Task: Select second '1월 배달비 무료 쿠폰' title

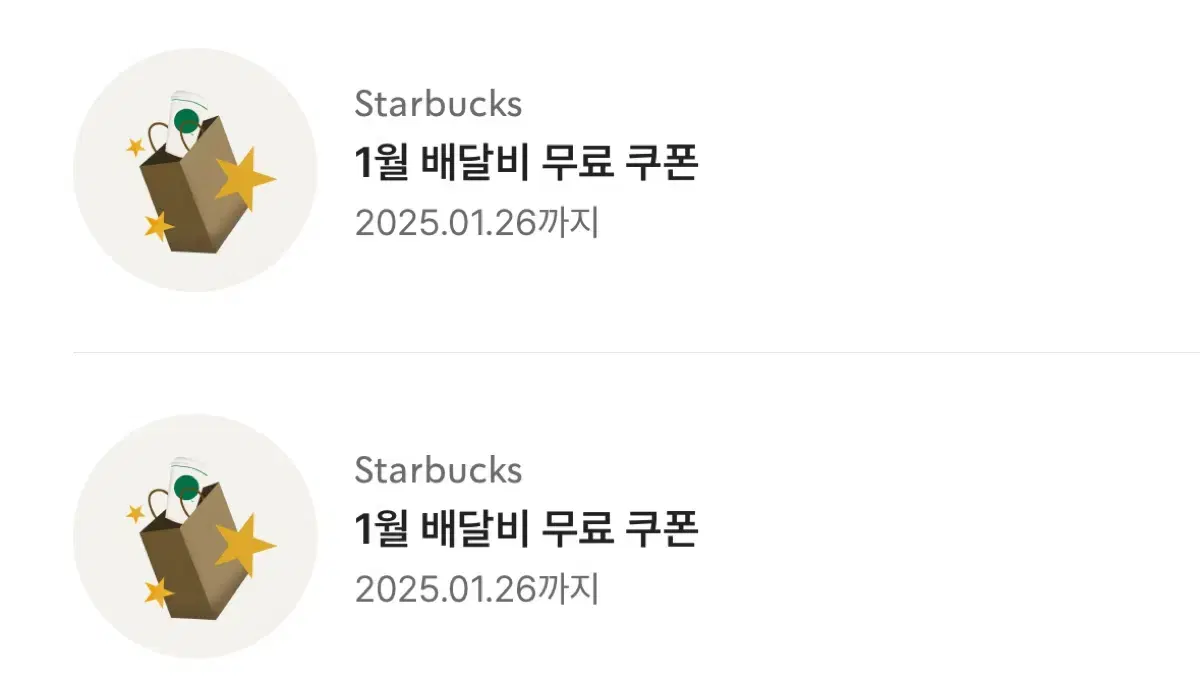Action: 526,530
